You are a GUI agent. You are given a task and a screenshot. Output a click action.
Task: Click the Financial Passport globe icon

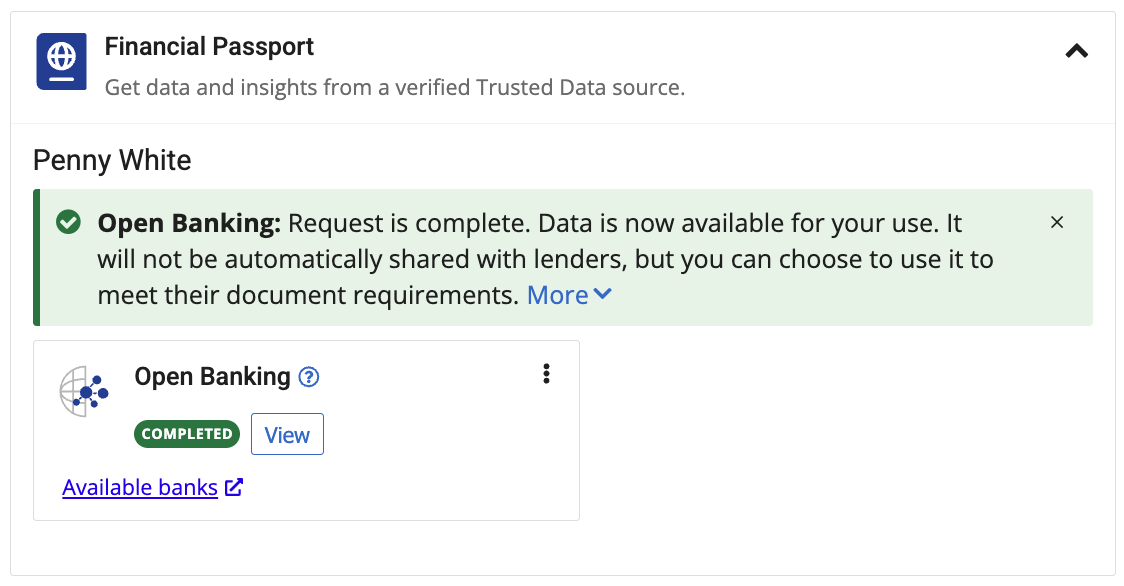click(62, 62)
